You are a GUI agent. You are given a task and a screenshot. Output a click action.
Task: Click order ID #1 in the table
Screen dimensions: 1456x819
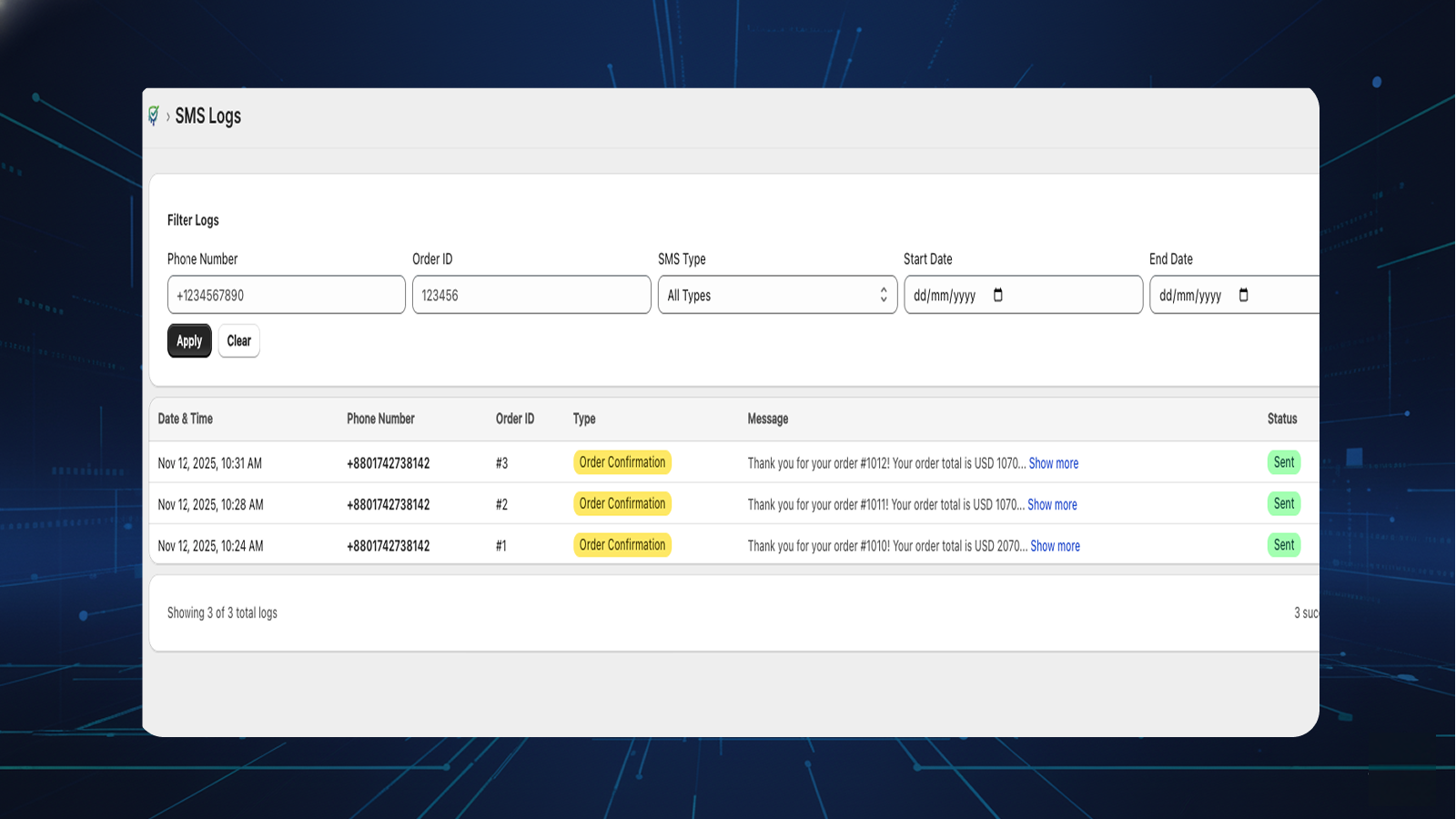click(501, 546)
